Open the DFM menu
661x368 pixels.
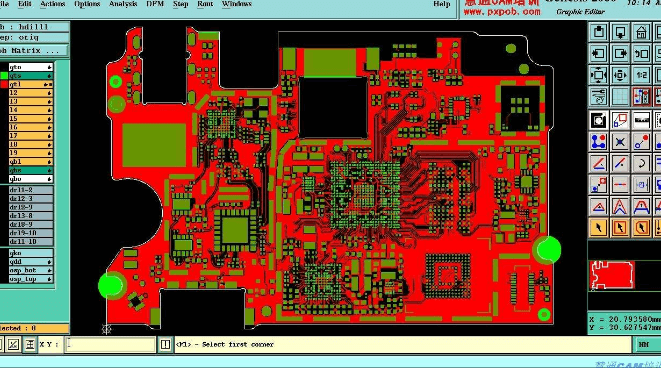pyautogui.click(x=155, y=4)
